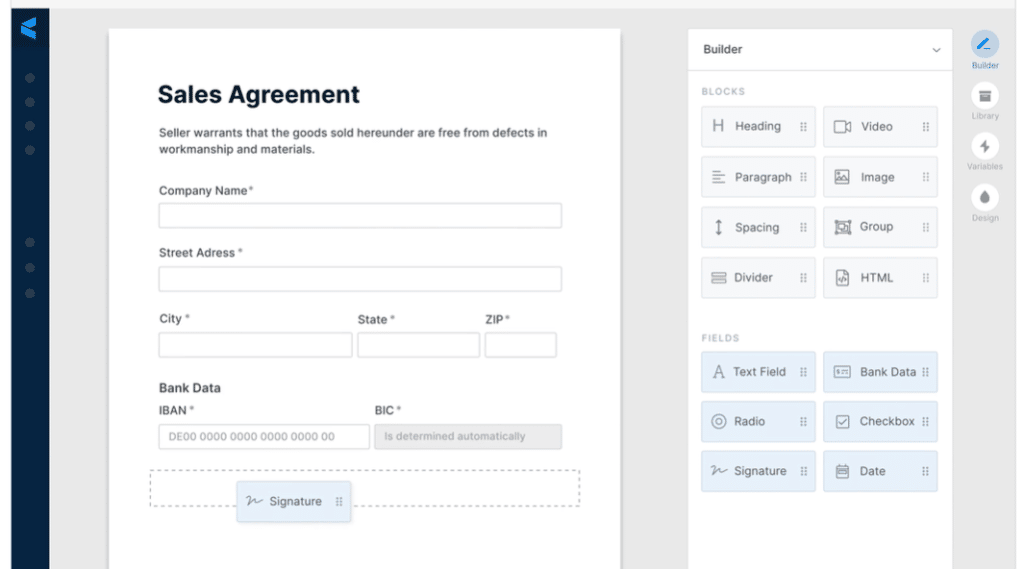Open the Library panel icon

click(x=984, y=96)
